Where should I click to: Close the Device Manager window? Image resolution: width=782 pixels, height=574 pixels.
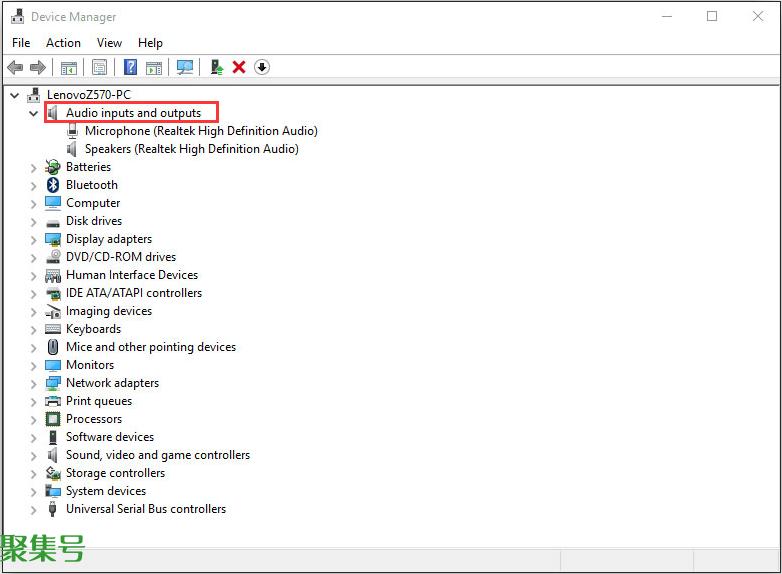coord(758,16)
